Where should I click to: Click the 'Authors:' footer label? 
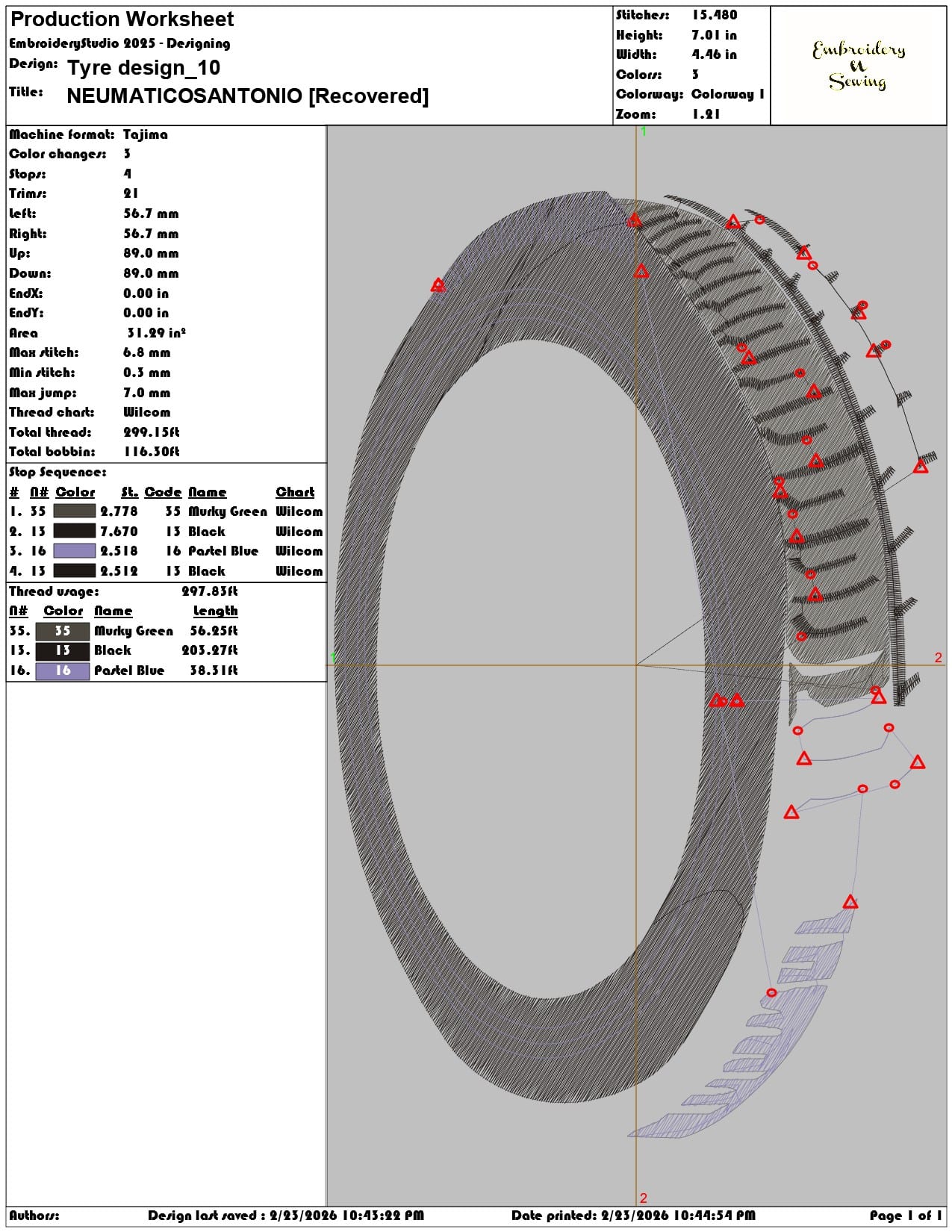pos(34,1216)
